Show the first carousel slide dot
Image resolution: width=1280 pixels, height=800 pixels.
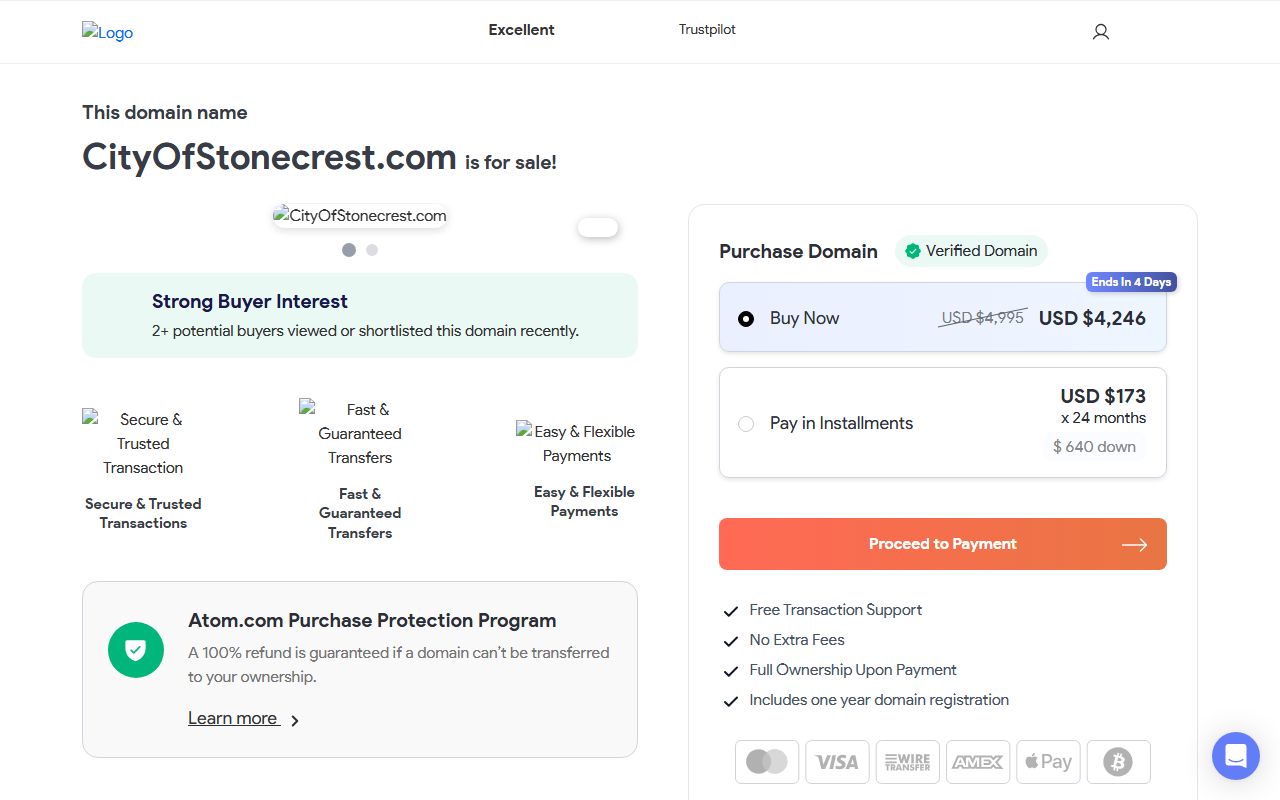point(349,250)
